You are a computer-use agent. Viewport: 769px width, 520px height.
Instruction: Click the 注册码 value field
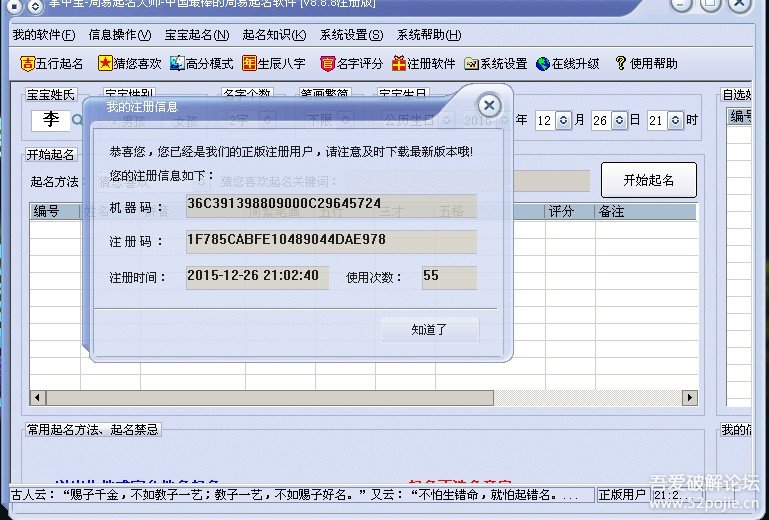pyautogui.click(x=331, y=241)
